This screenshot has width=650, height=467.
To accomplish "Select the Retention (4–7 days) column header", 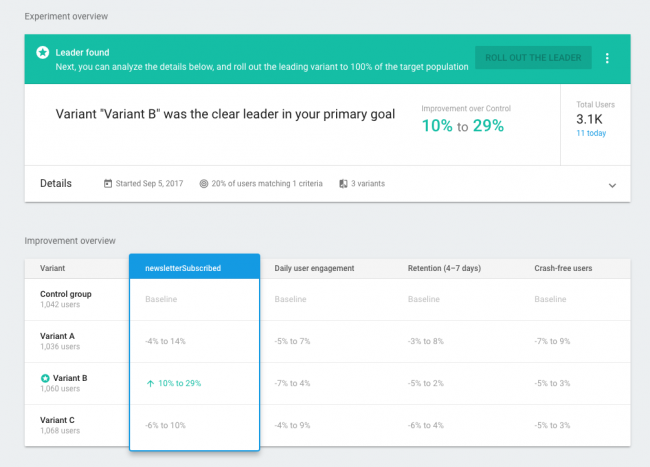I will (448, 268).
